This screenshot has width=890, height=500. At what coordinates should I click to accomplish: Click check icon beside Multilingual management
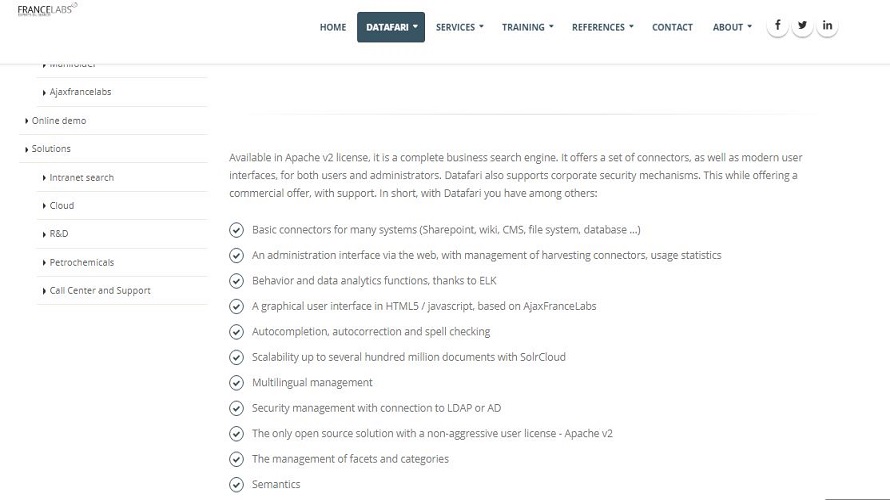236,383
